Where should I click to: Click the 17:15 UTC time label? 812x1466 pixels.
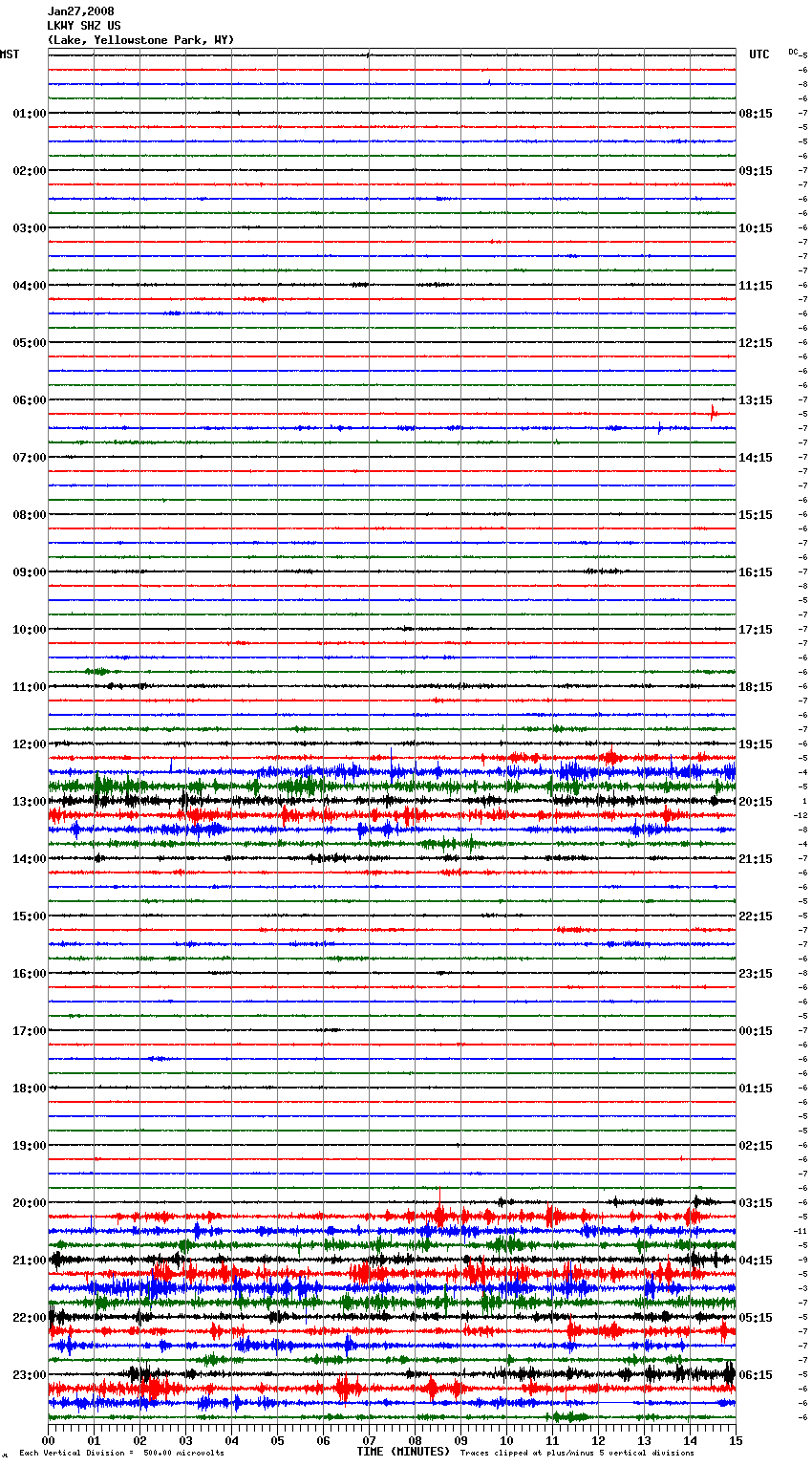(756, 630)
